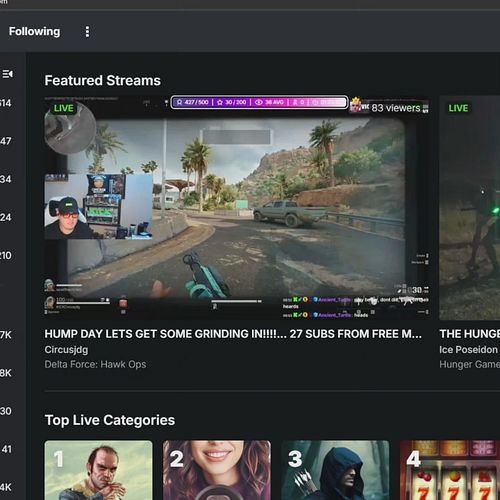Open the number 3 hooded archer category card

(x=335, y=470)
